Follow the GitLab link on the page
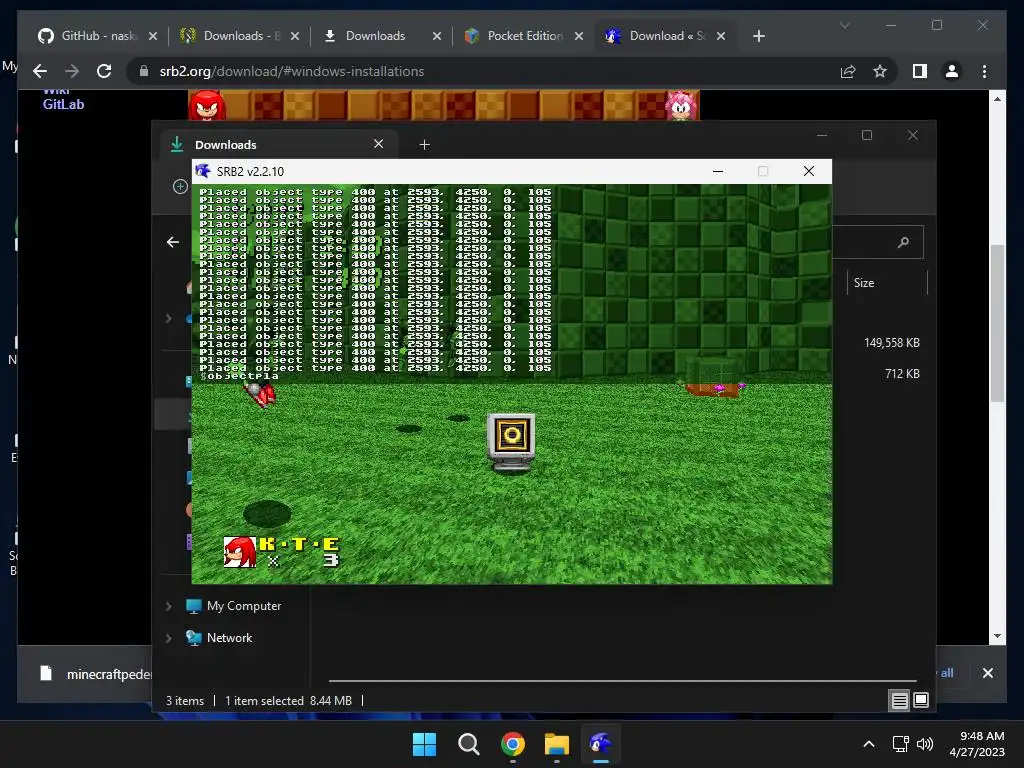The height and width of the screenshot is (768, 1024). (63, 104)
